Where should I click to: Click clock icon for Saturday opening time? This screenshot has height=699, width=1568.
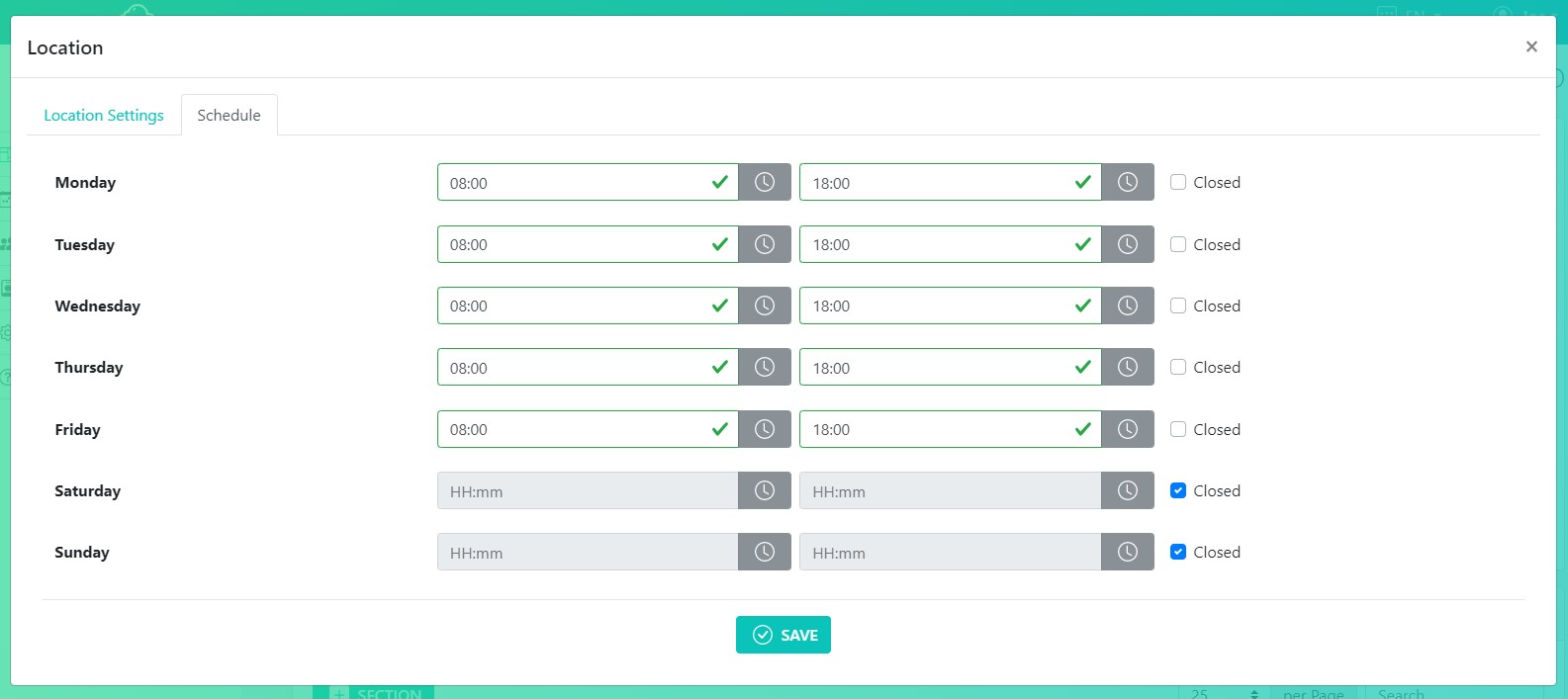point(764,490)
